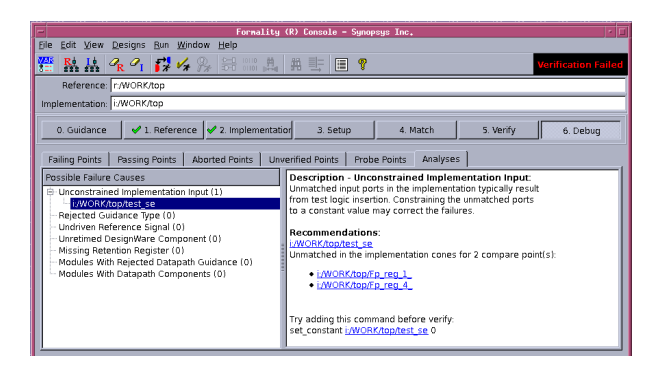Click the report list toolbar icon
This screenshot has width=666, height=379.
(x=341, y=65)
